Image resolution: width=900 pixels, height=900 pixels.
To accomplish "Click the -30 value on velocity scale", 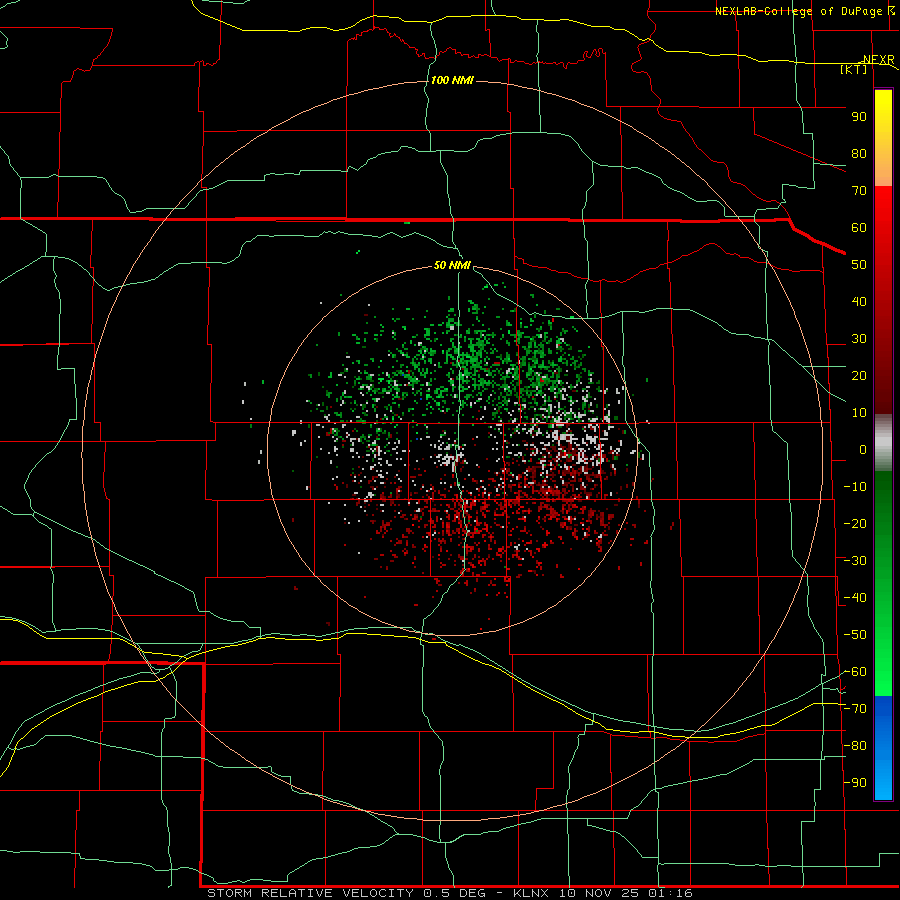I will coord(855,561).
